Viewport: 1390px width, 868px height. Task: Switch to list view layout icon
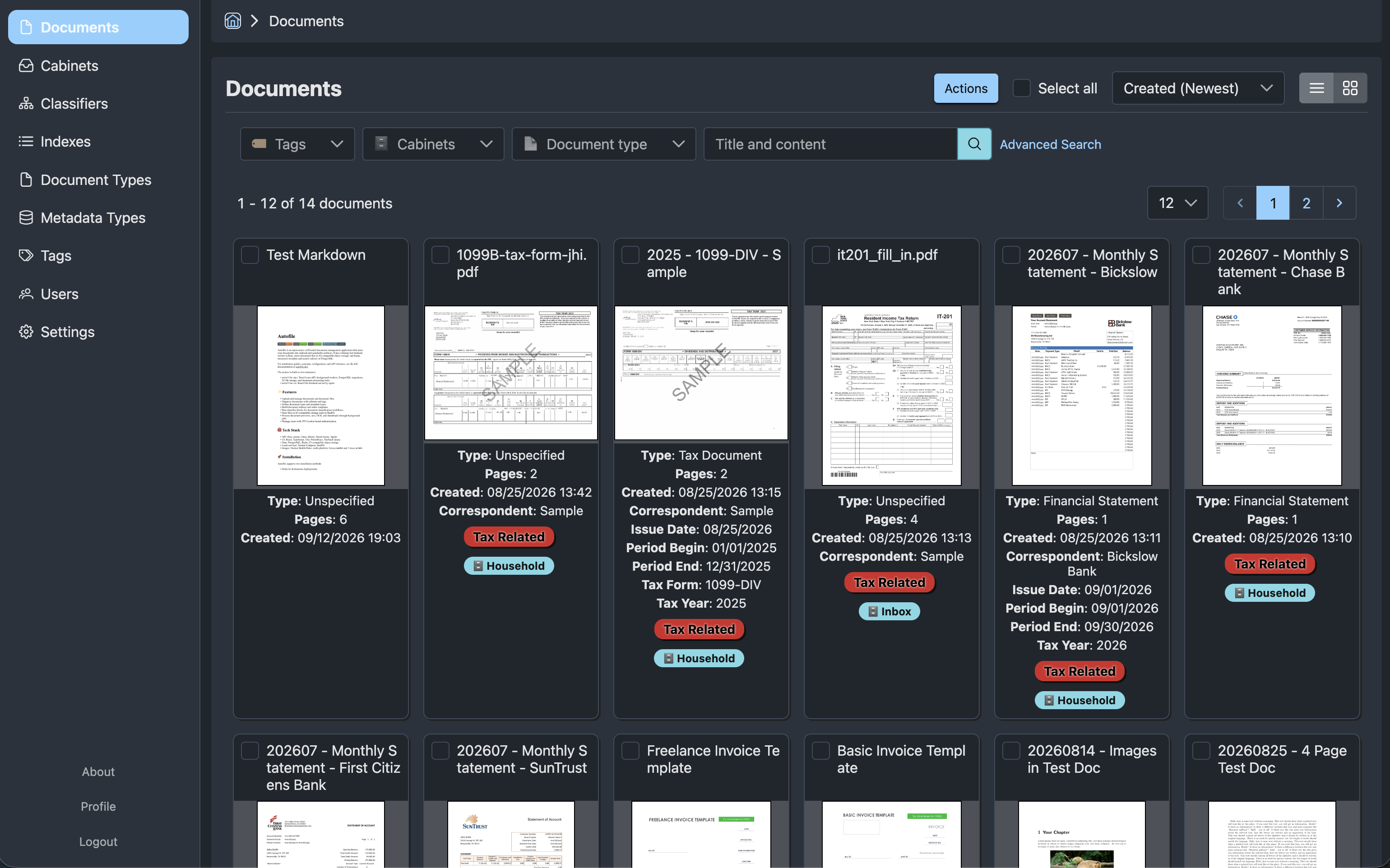[x=1316, y=88]
